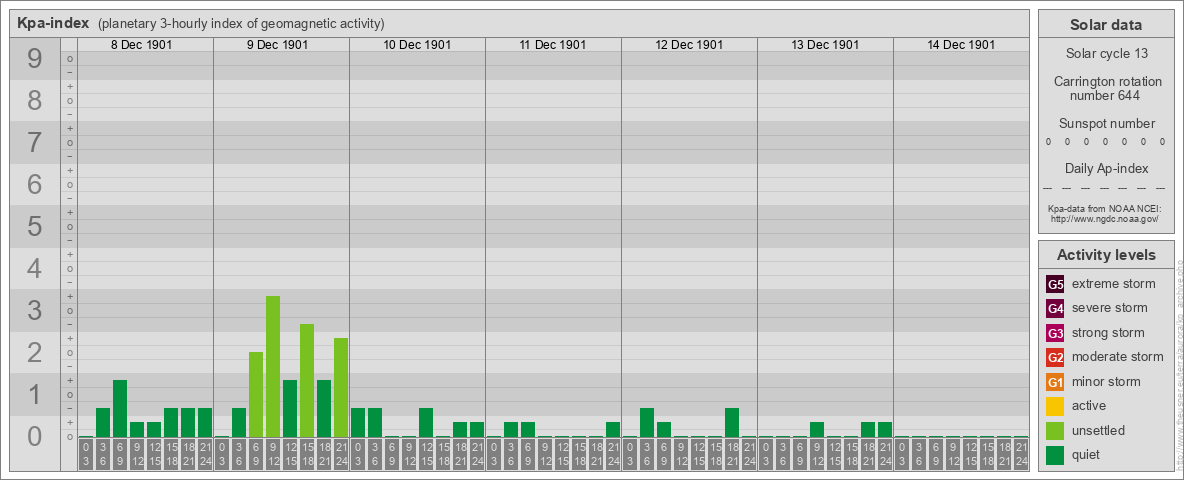Select the dark green quiet swatch
Screen dimensions: 1184x480
(x=1055, y=454)
